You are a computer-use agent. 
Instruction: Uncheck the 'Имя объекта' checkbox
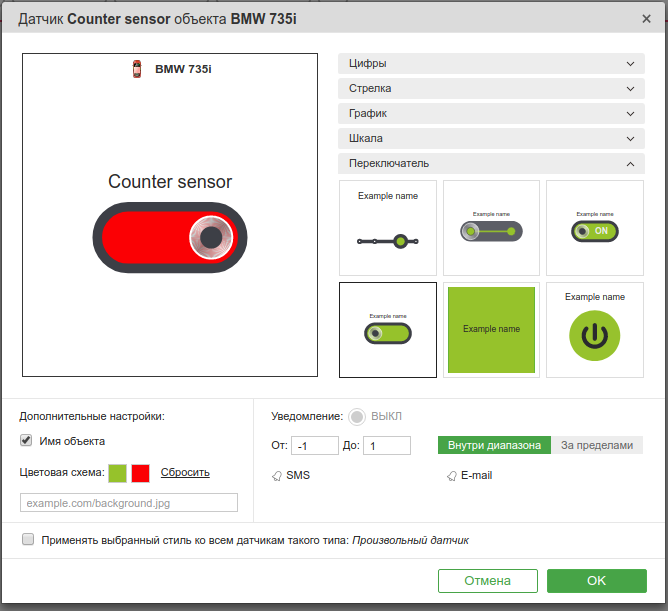27,440
